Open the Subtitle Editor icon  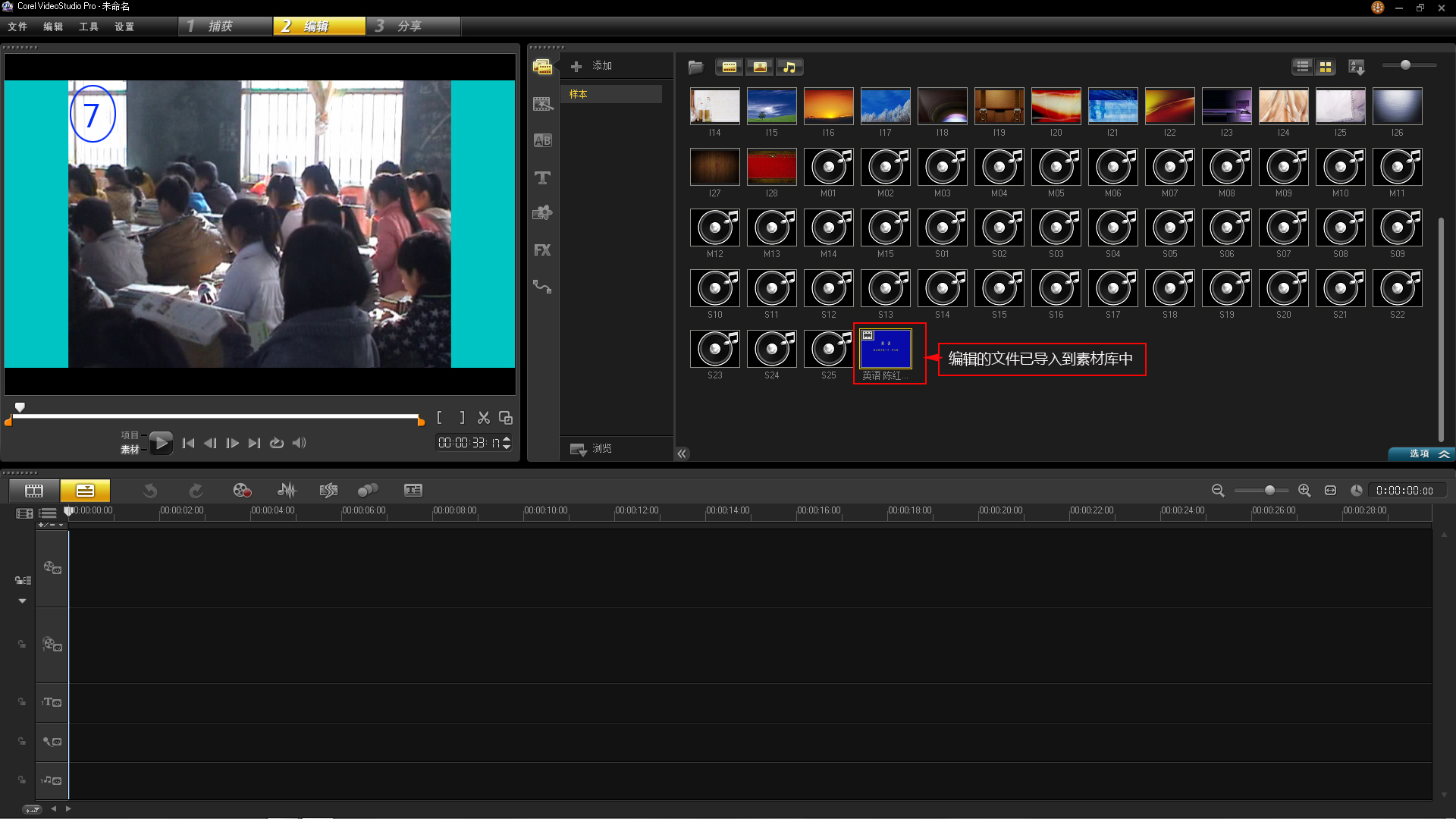(413, 491)
